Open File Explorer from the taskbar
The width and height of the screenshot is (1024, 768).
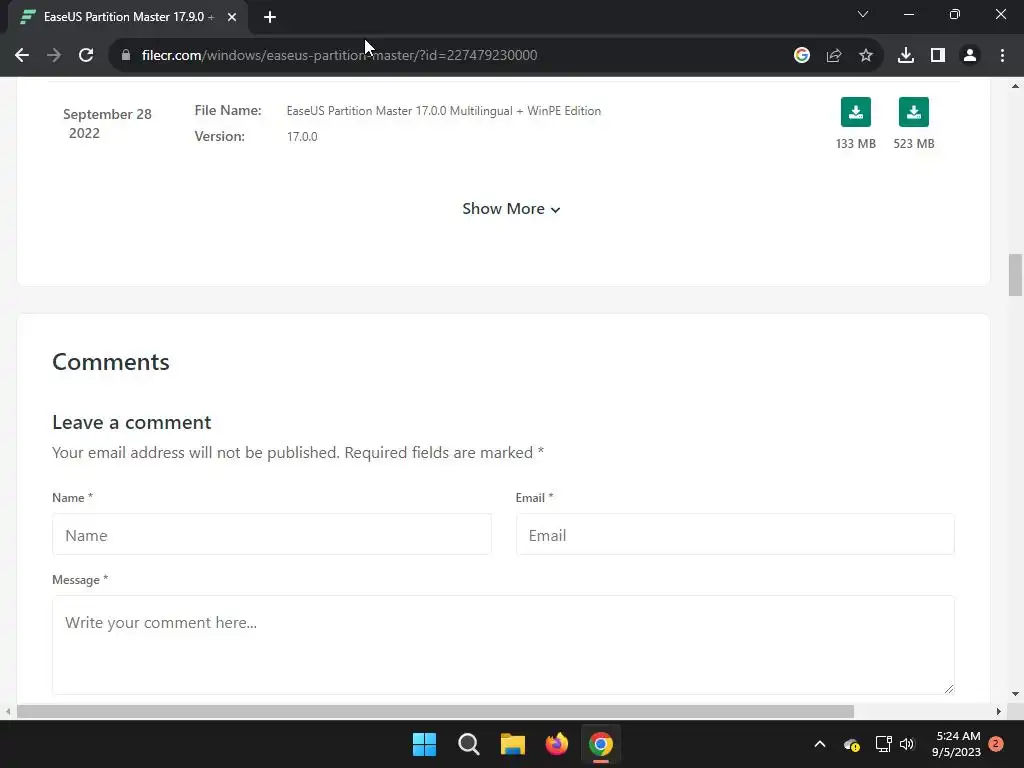(513, 744)
